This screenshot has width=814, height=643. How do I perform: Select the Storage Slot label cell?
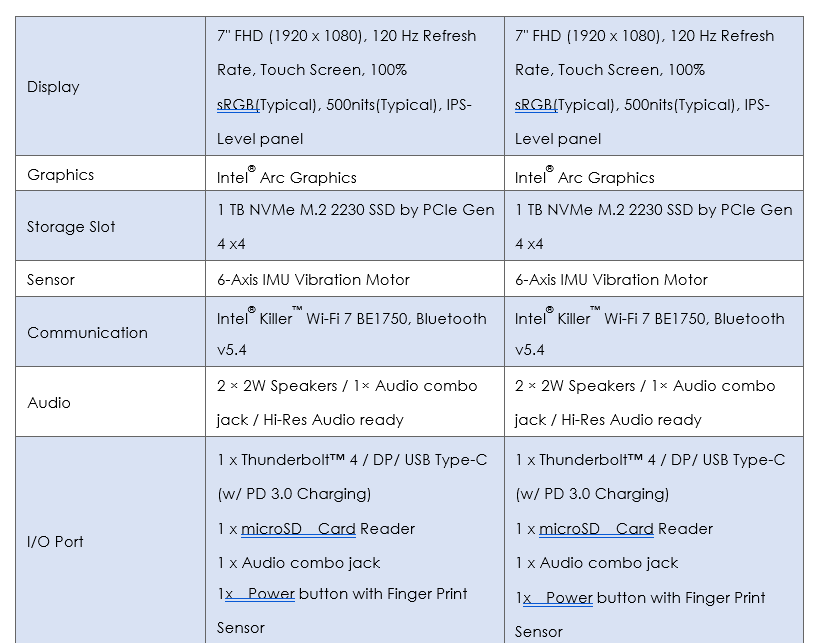point(71,227)
